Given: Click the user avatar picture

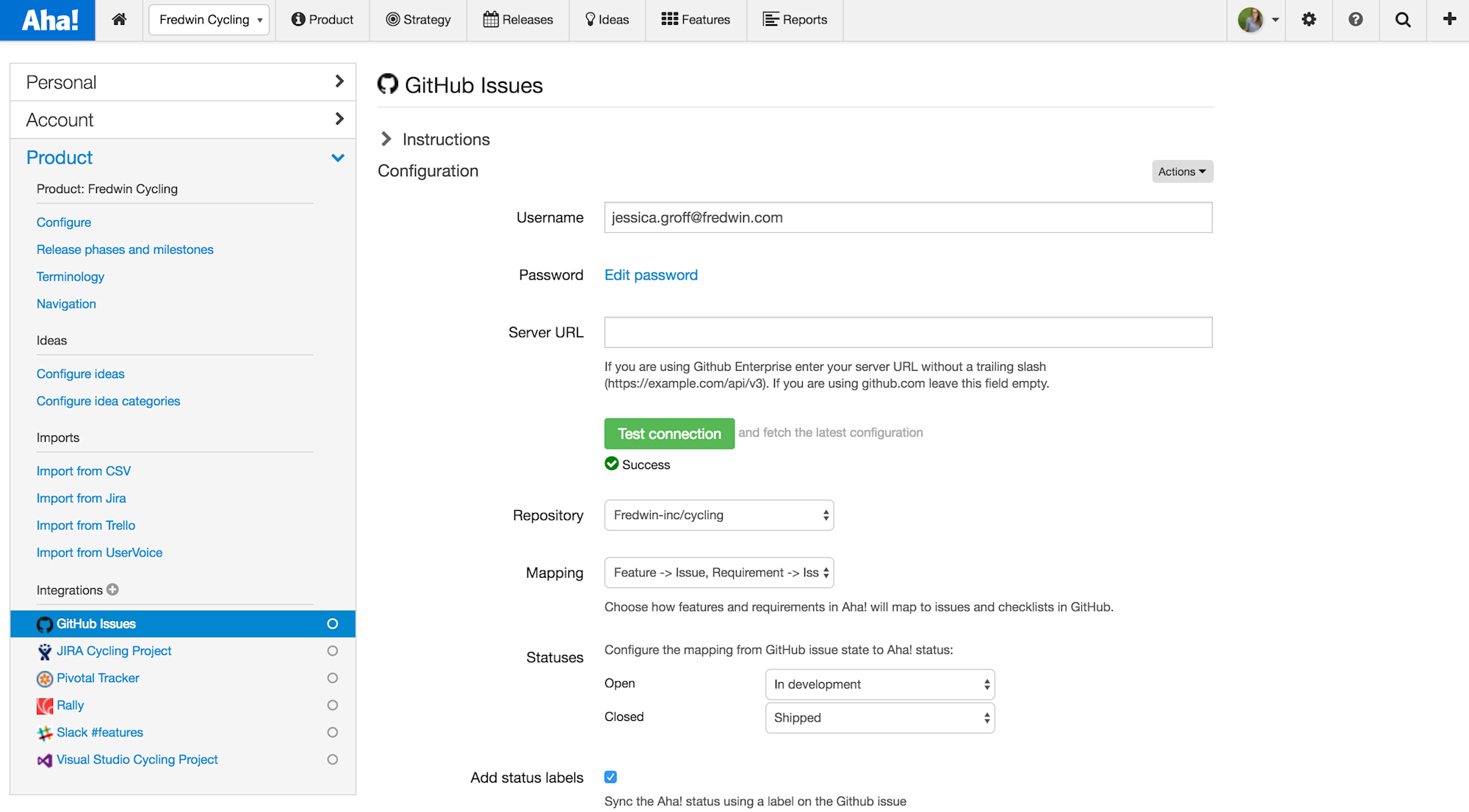Looking at the screenshot, I should tap(1250, 20).
